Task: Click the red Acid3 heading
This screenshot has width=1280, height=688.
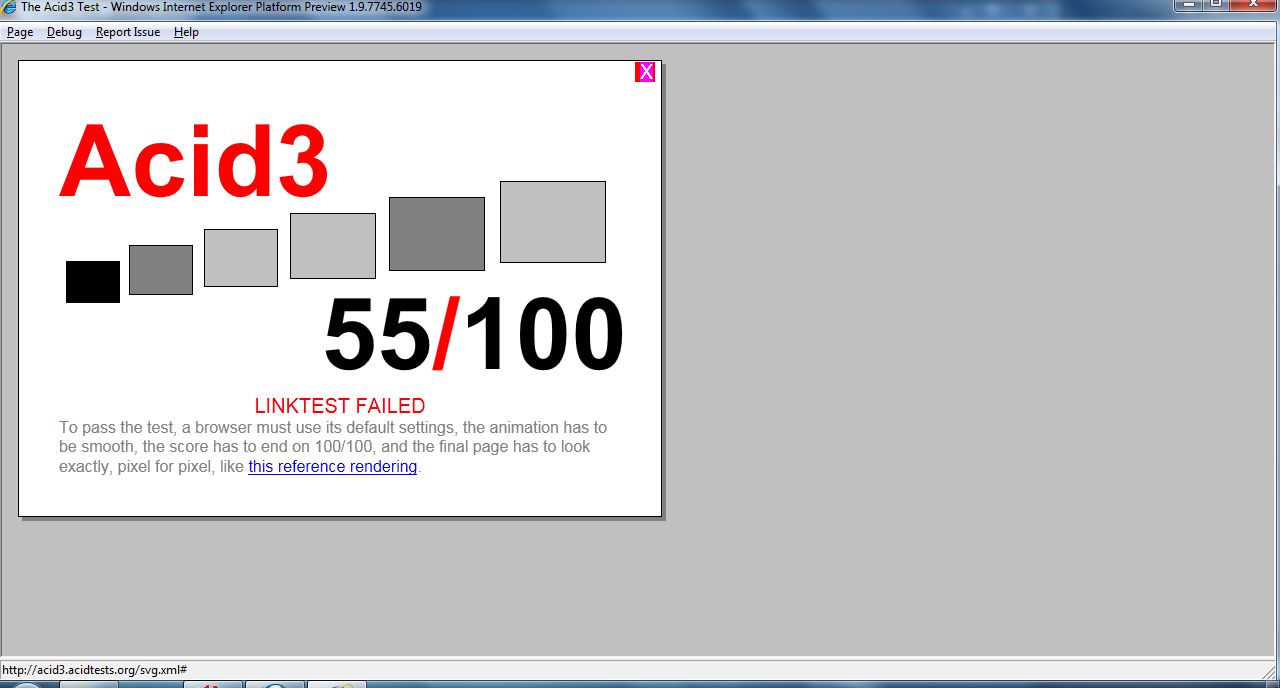Action: [x=194, y=158]
